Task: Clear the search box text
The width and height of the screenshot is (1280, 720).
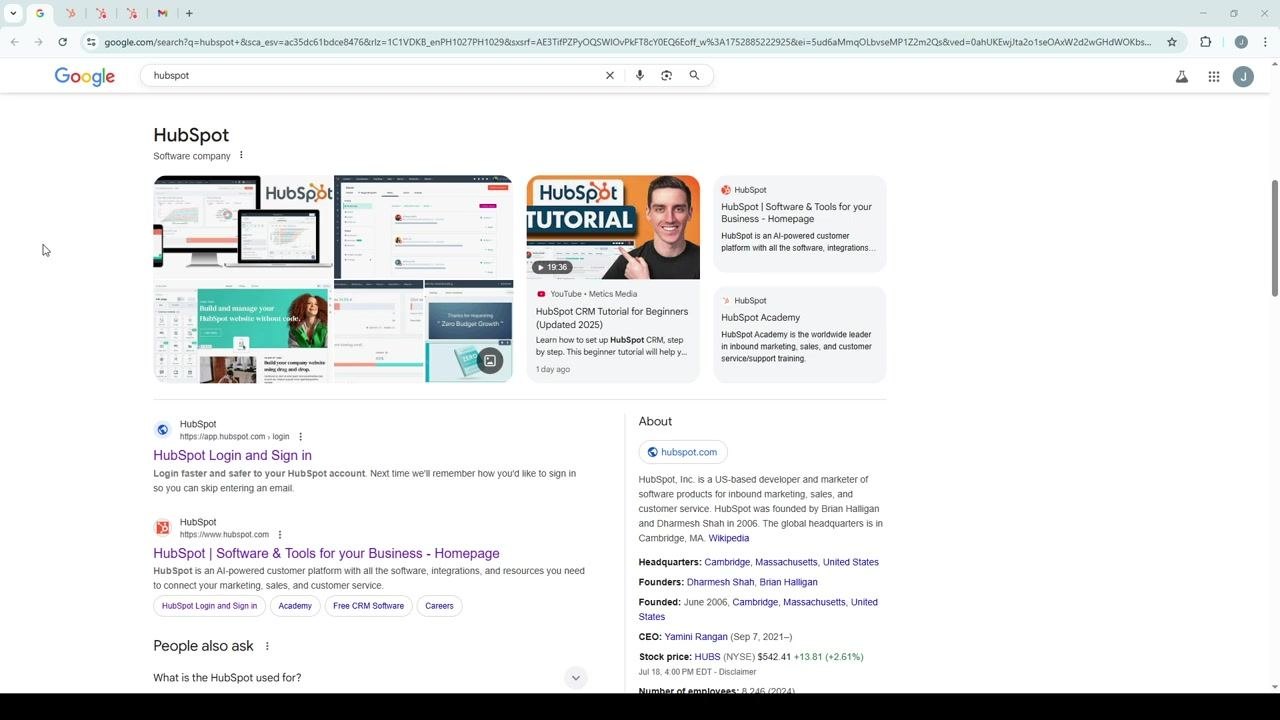Action: tap(609, 76)
